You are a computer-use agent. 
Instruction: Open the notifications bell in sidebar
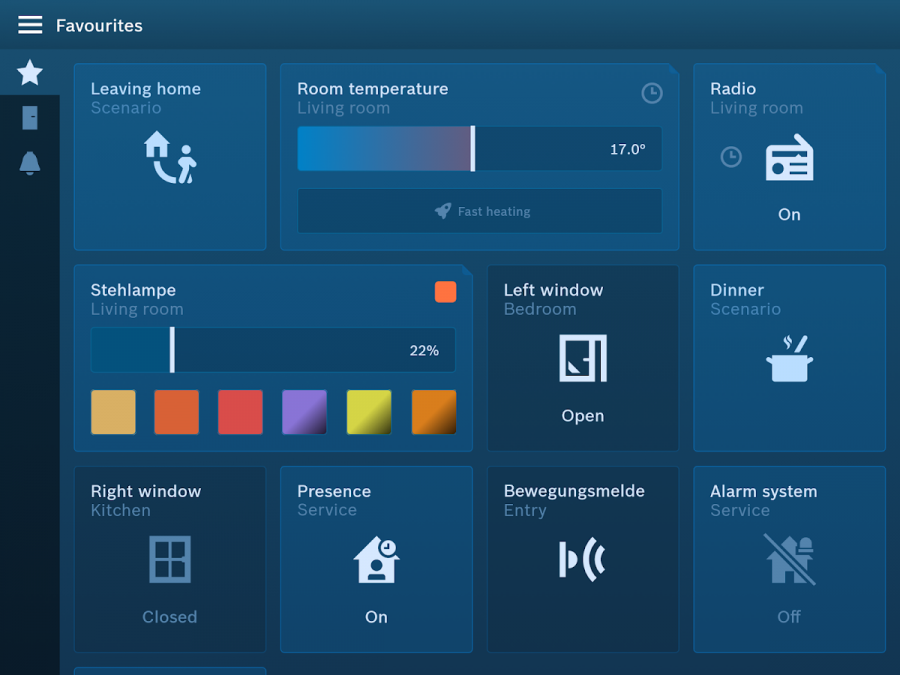pos(30,163)
